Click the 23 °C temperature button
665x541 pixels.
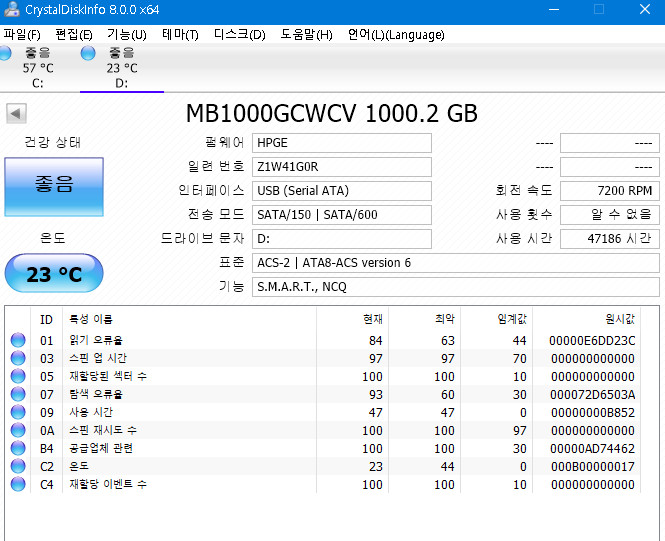[x=54, y=273]
